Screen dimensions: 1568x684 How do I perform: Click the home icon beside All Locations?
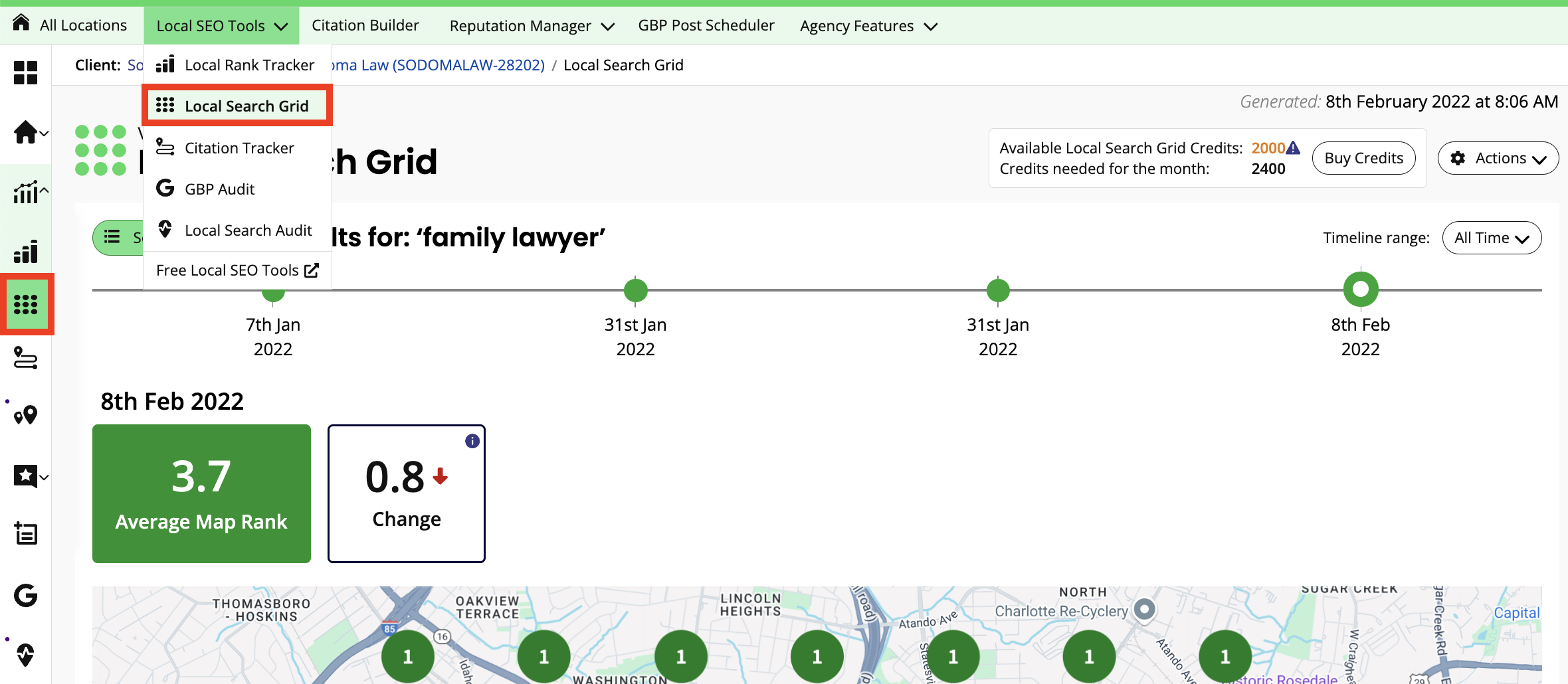(21, 23)
